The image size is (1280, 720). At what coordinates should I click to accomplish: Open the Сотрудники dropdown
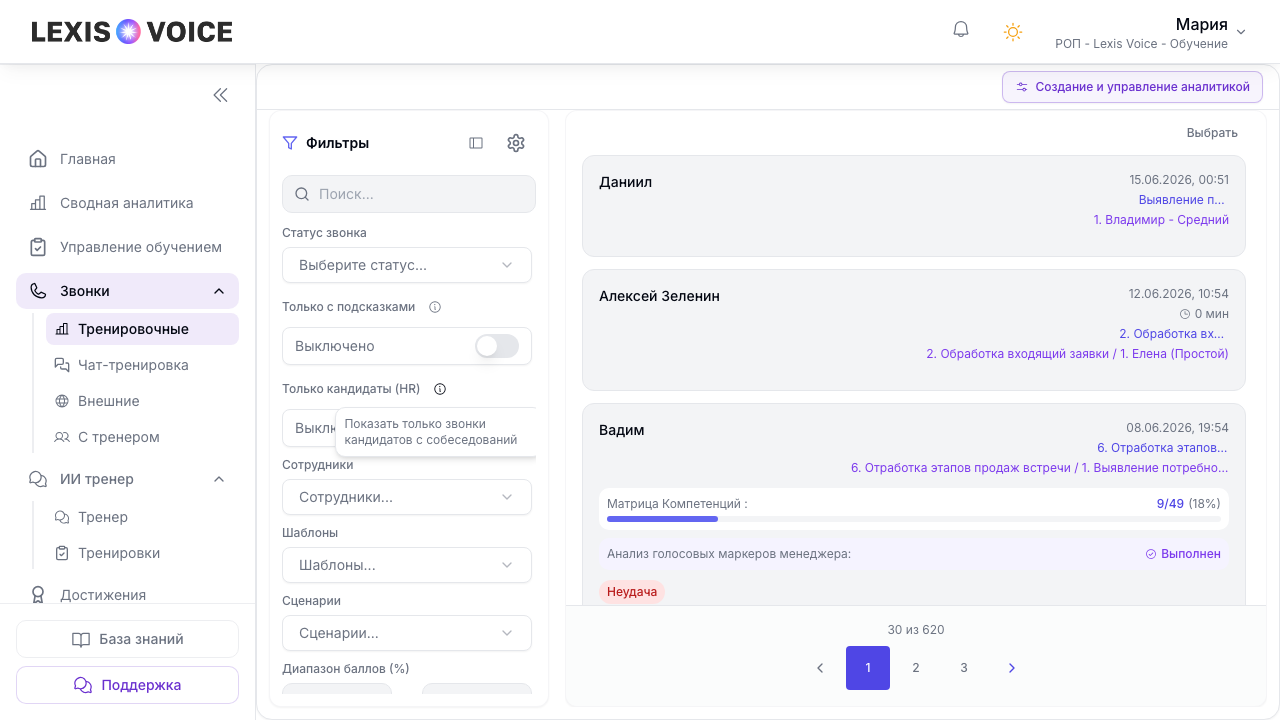[407, 497]
